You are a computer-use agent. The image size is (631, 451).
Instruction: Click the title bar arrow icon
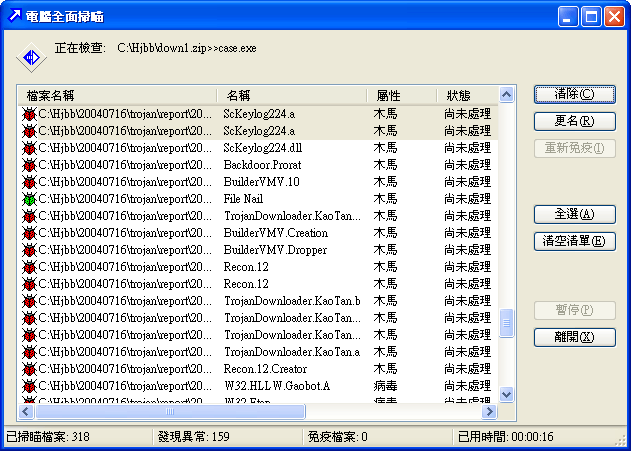(x=15, y=17)
